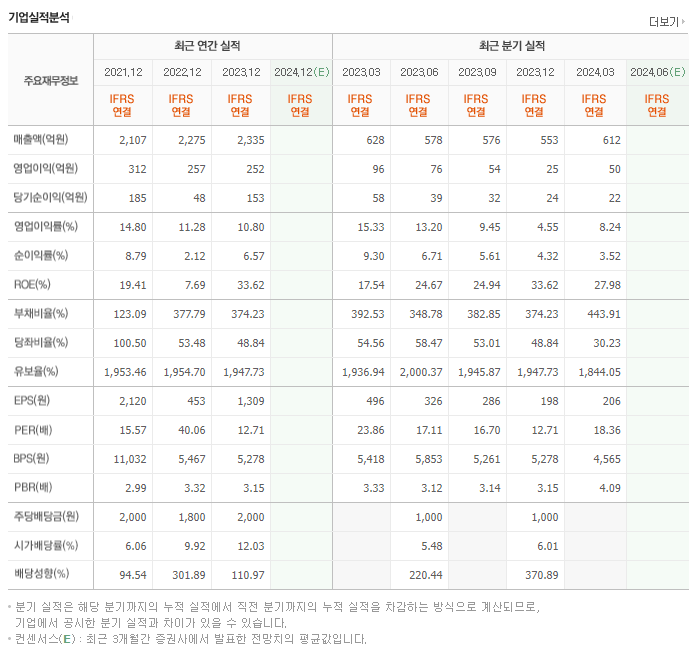The image size is (694, 648).
Task: Click the 주당배당금(원) row label
Action: point(46,516)
